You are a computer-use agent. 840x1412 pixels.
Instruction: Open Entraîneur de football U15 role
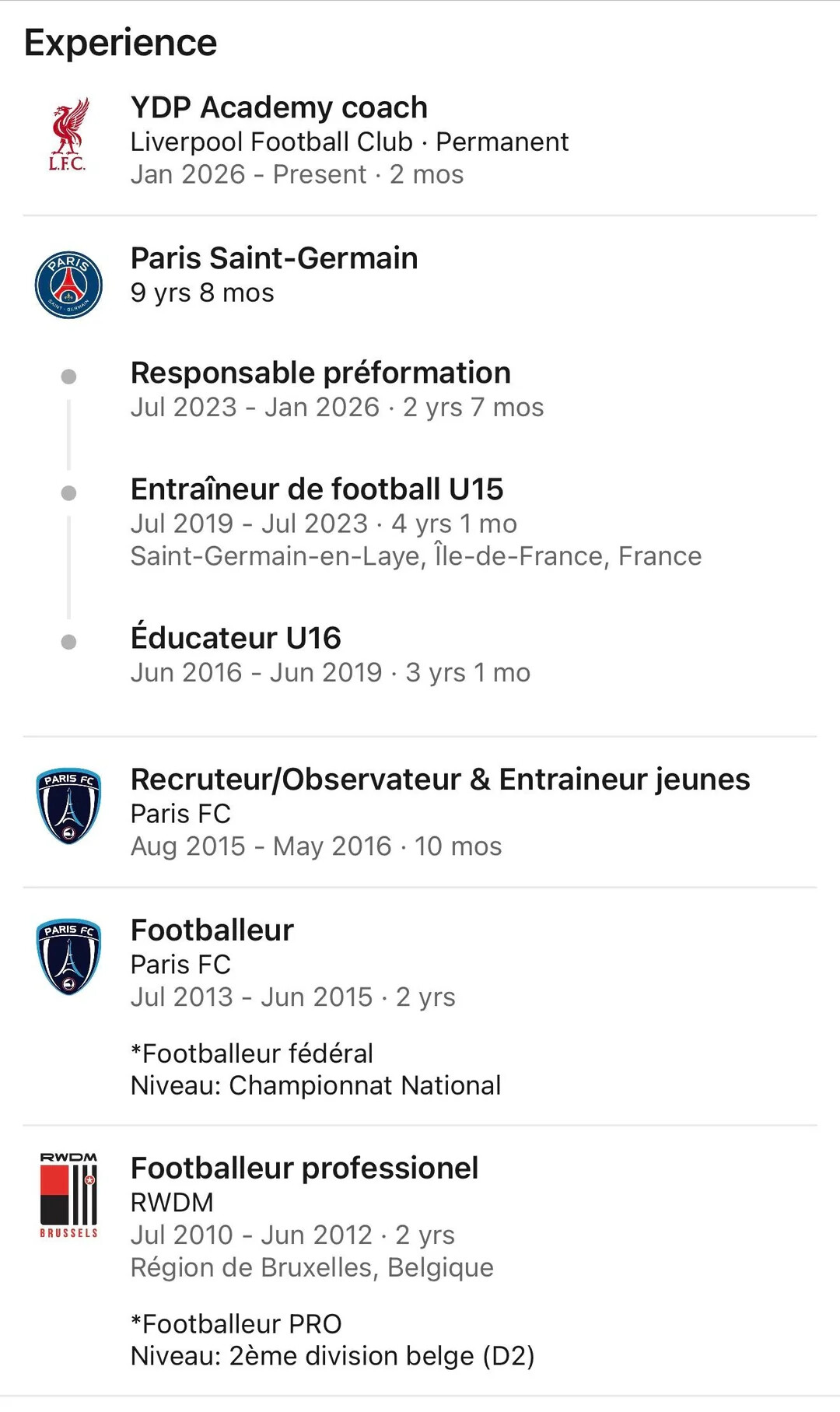[x=317, y=489]
